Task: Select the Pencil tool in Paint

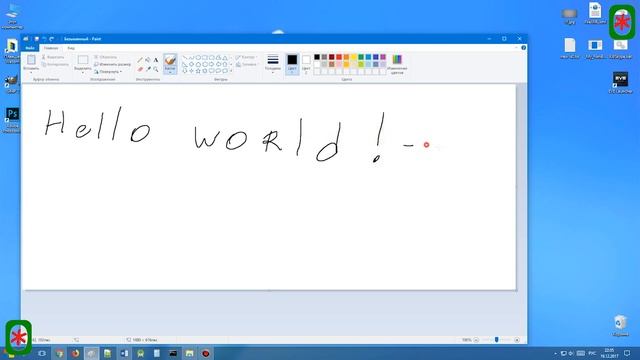Action: [x=140, y=60]
